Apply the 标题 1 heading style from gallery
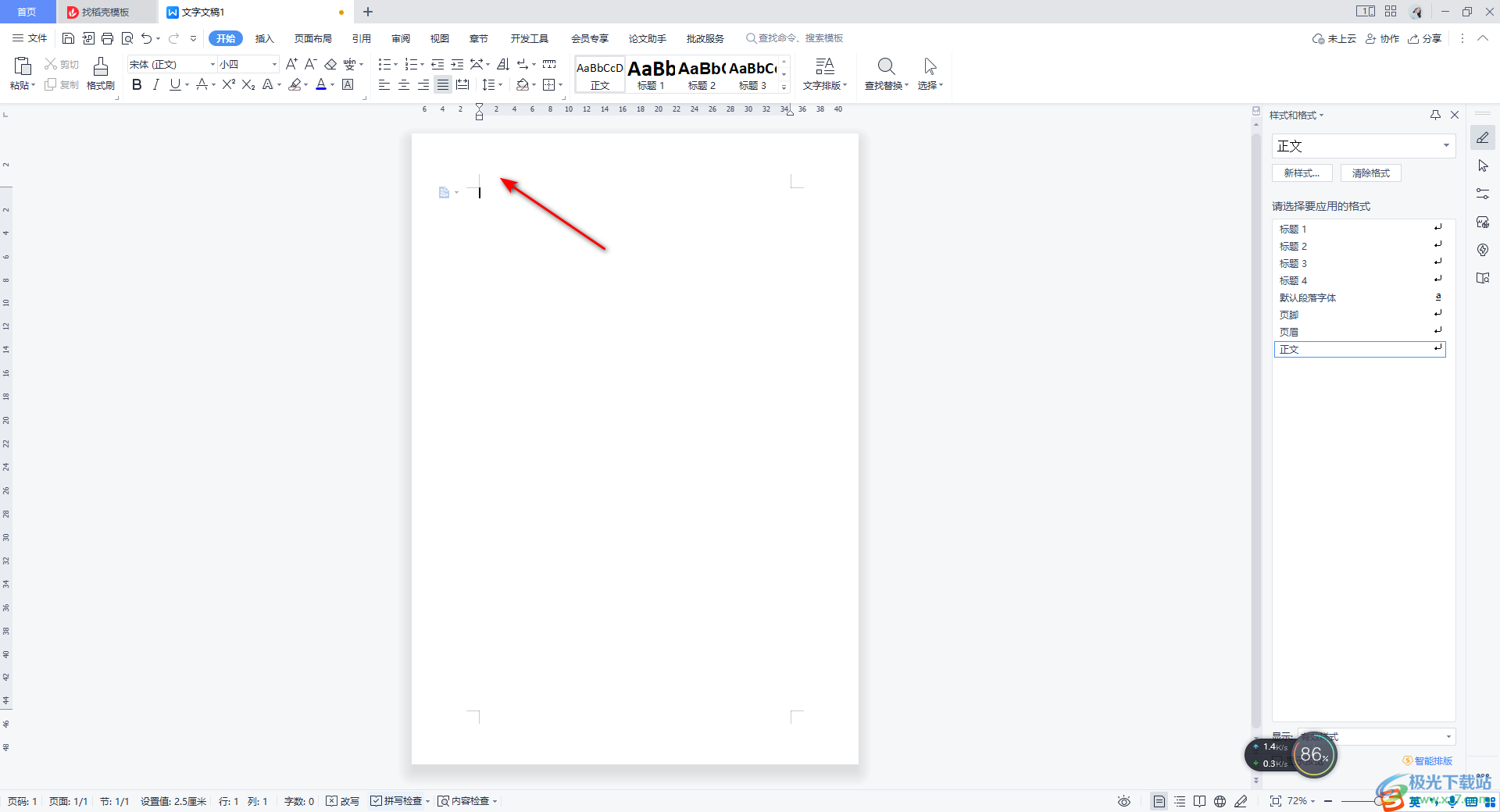Viewport: 1500px width, 812px height. pos(651,74)
